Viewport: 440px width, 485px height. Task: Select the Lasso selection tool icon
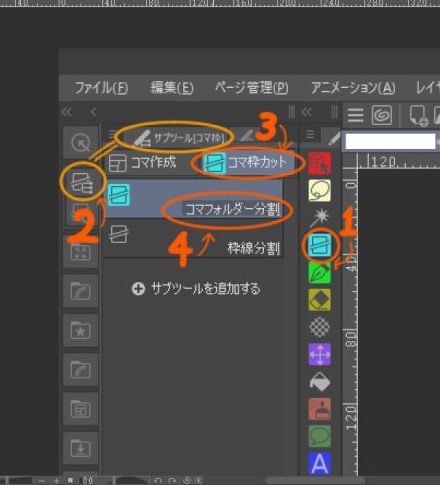coord(320,190)
